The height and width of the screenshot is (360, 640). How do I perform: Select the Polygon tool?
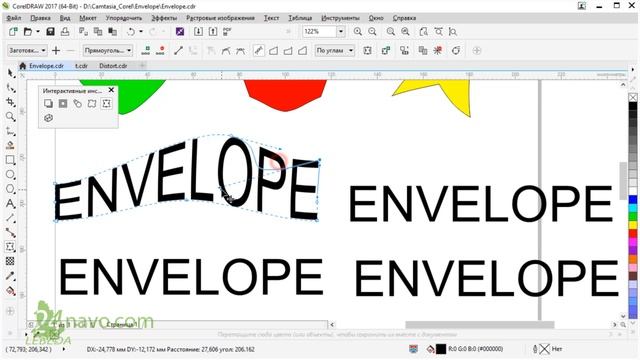[x=10, y=189]
